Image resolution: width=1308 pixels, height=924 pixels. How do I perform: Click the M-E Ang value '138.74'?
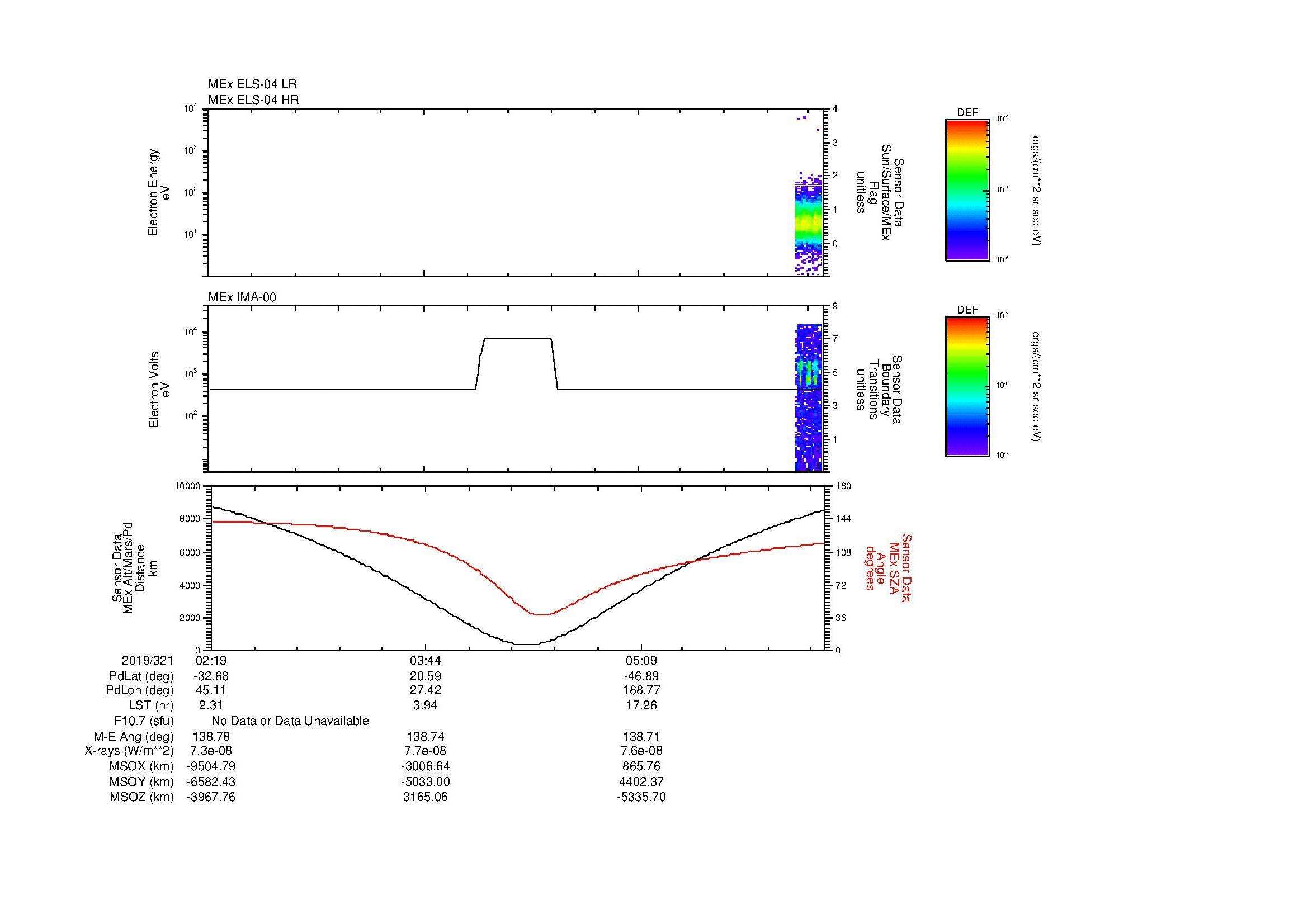tap(426, 736)
